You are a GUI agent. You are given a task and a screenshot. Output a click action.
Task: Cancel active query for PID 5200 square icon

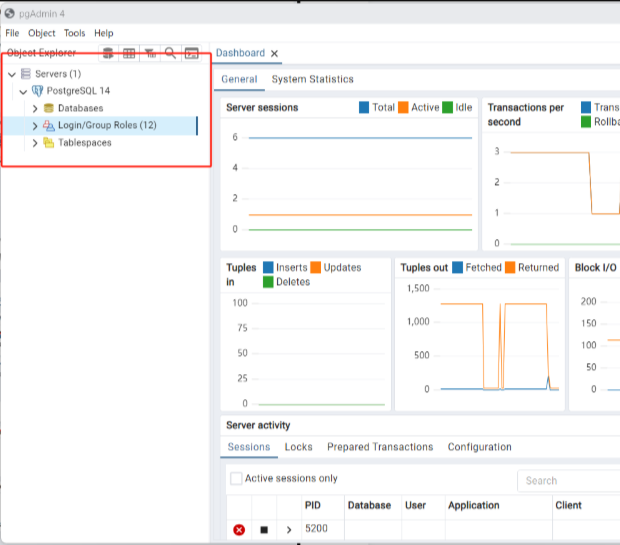(x=264, y=530)
